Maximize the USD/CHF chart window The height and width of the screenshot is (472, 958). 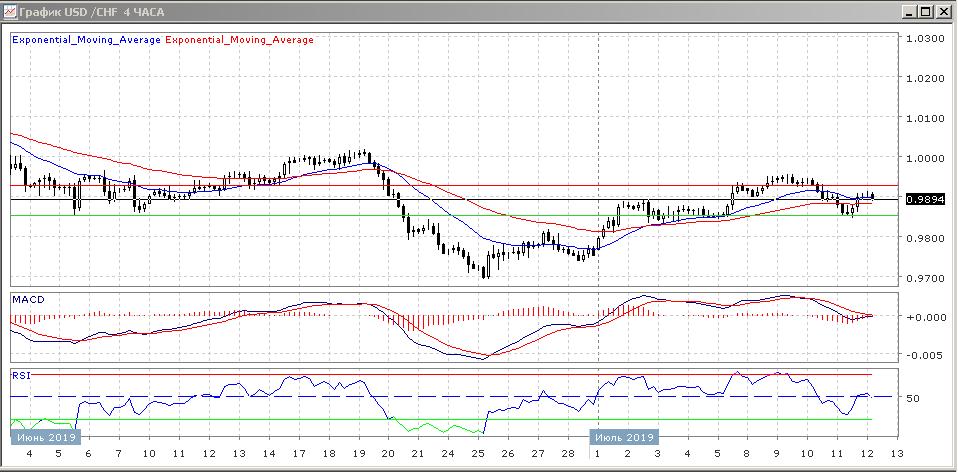pyautogui.click(x=925, y=12)
